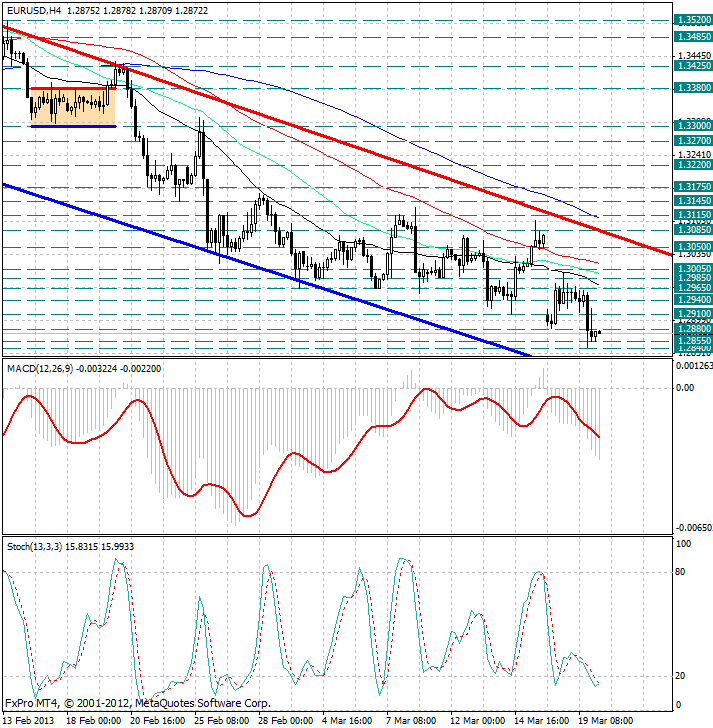The height and width of the screenshot is (728, 713).
Task: Click the 4 Mar 16:00 date label
Action: click(347, 720)
